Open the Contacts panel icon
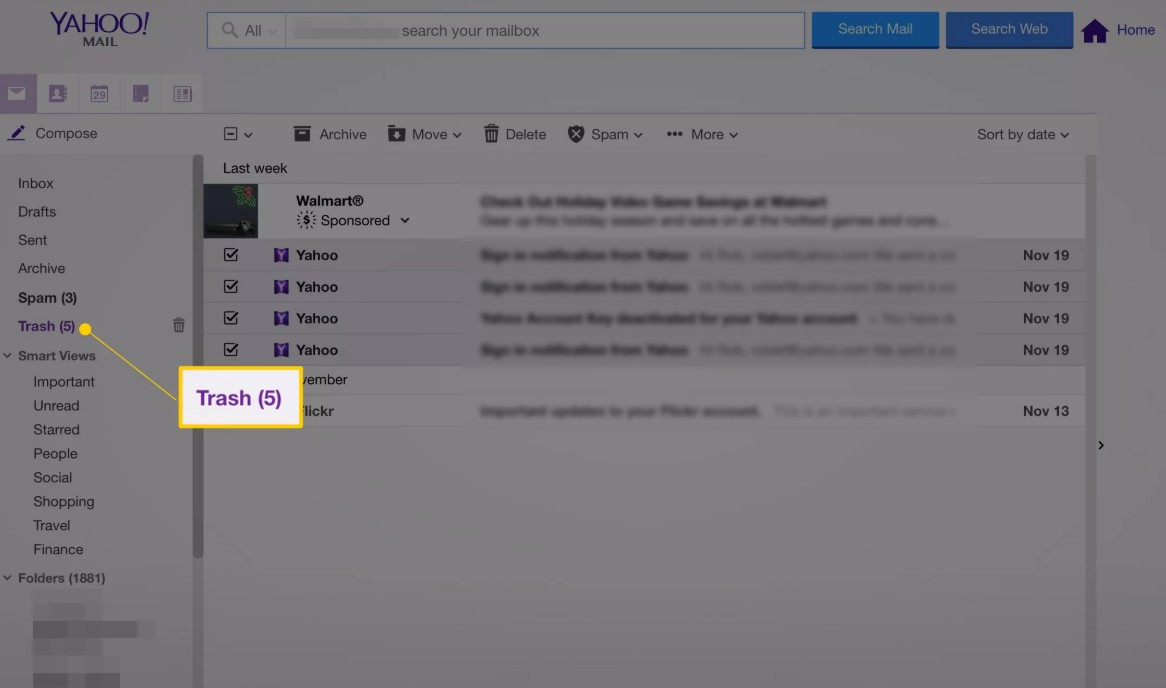This screenshot has width=1166, height=688. (x=57, y=93)
